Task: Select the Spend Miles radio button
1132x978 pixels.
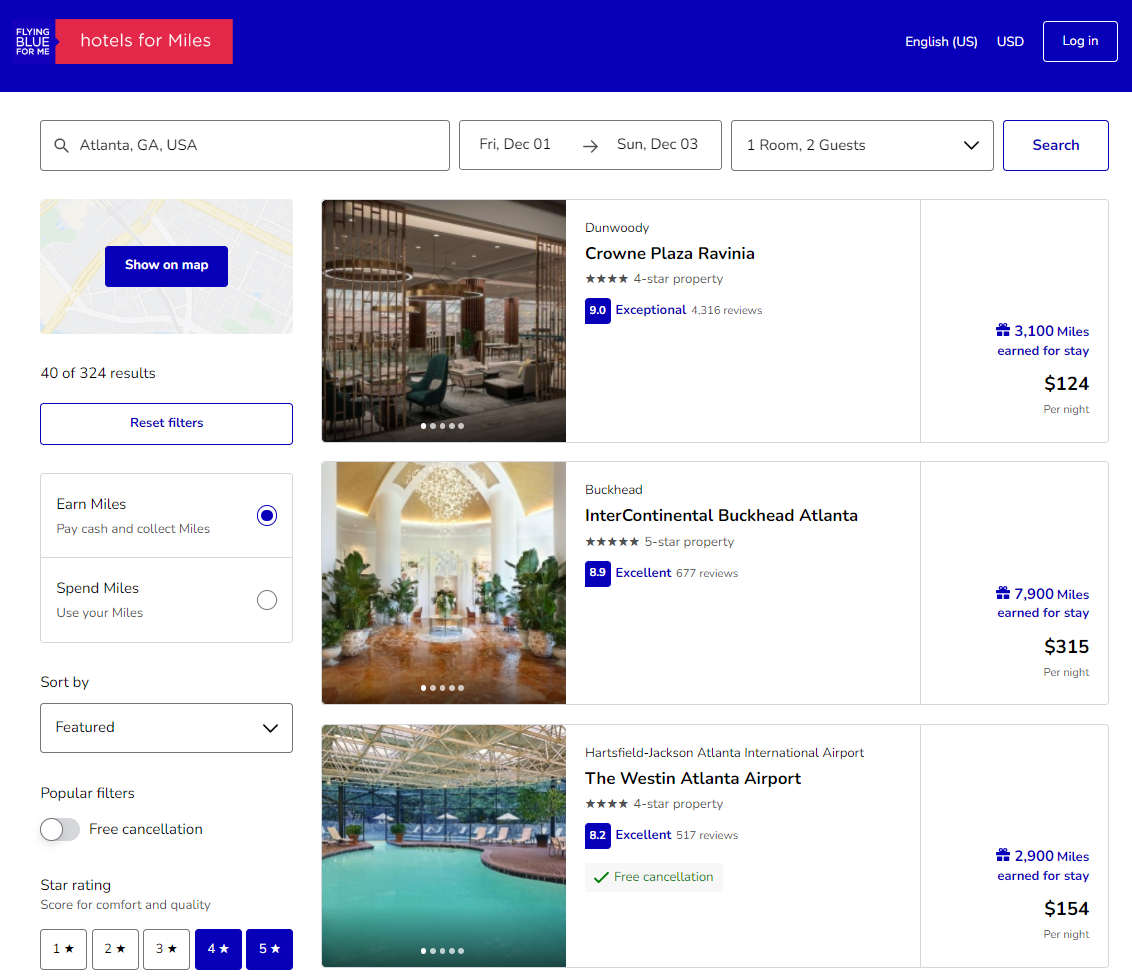Action: coord(267,600)
